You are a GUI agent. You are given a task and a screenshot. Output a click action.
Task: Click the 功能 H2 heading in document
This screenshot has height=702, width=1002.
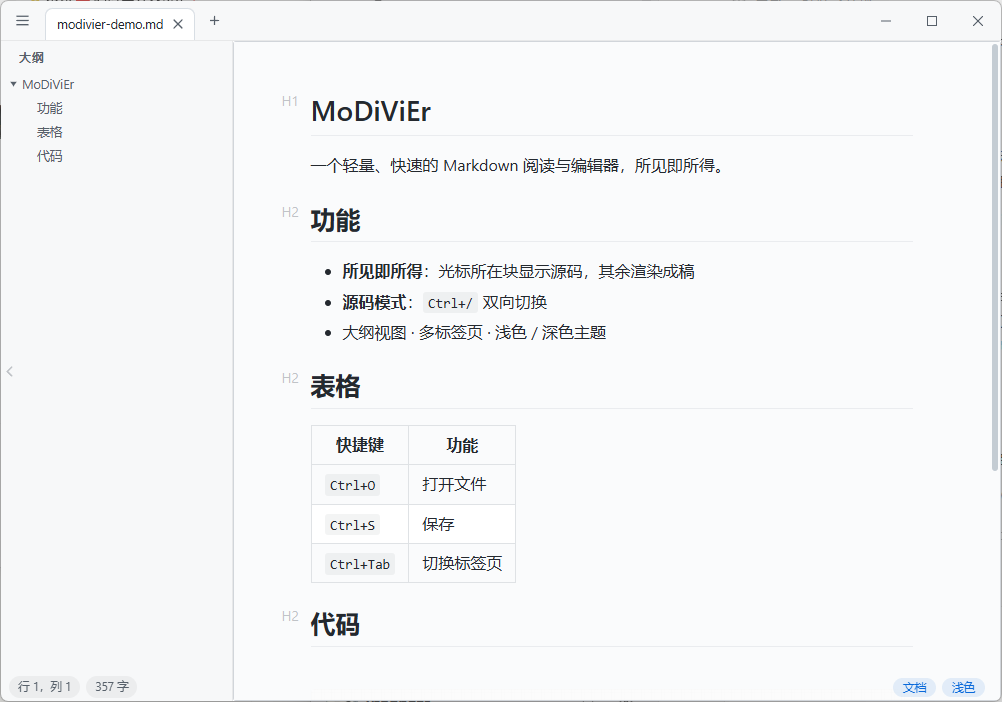pyautogui.click(x=335, y=221)
